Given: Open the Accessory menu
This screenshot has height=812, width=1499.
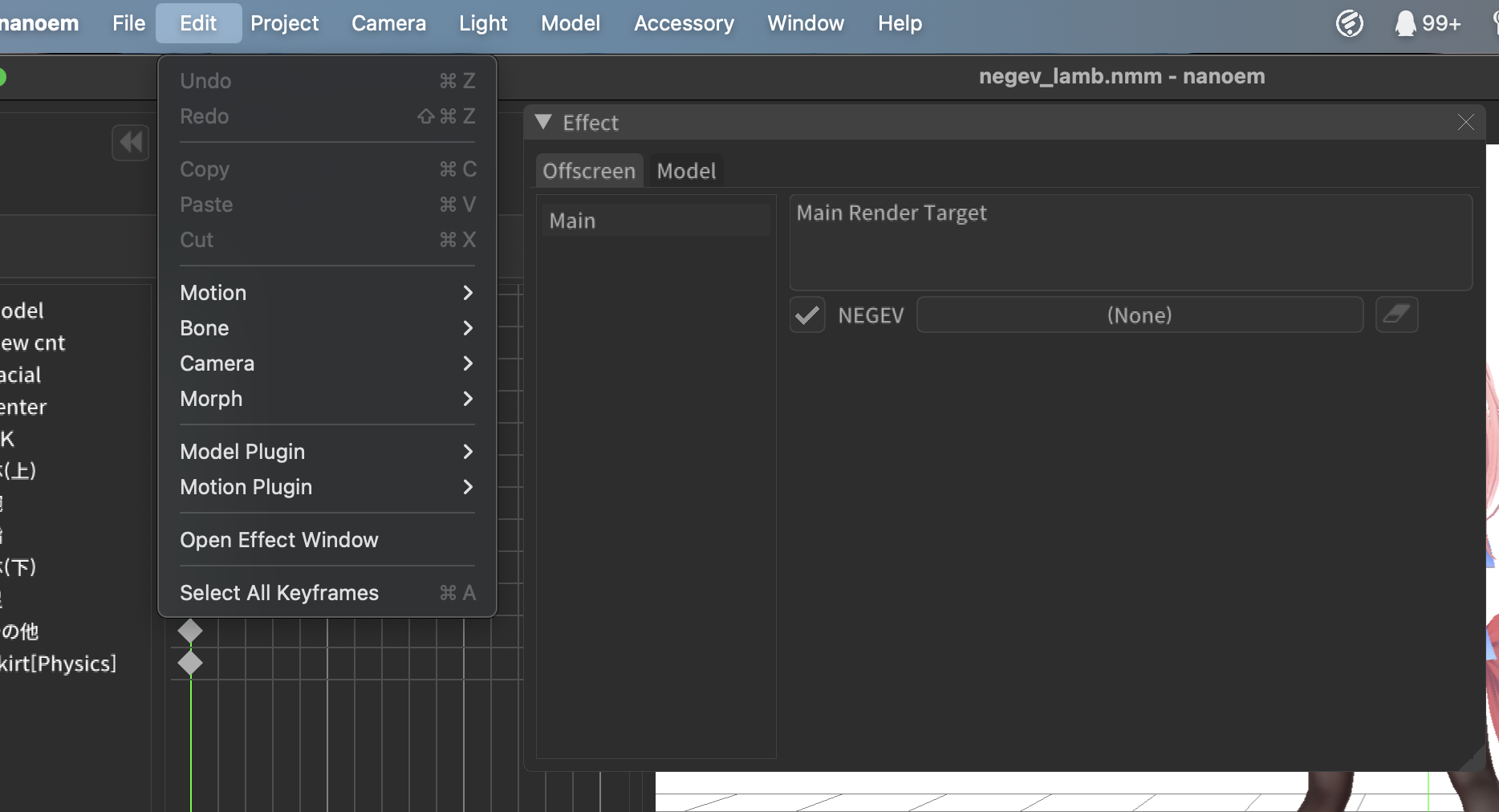Looking at the screenshot, I should click(x=684, y=23).
